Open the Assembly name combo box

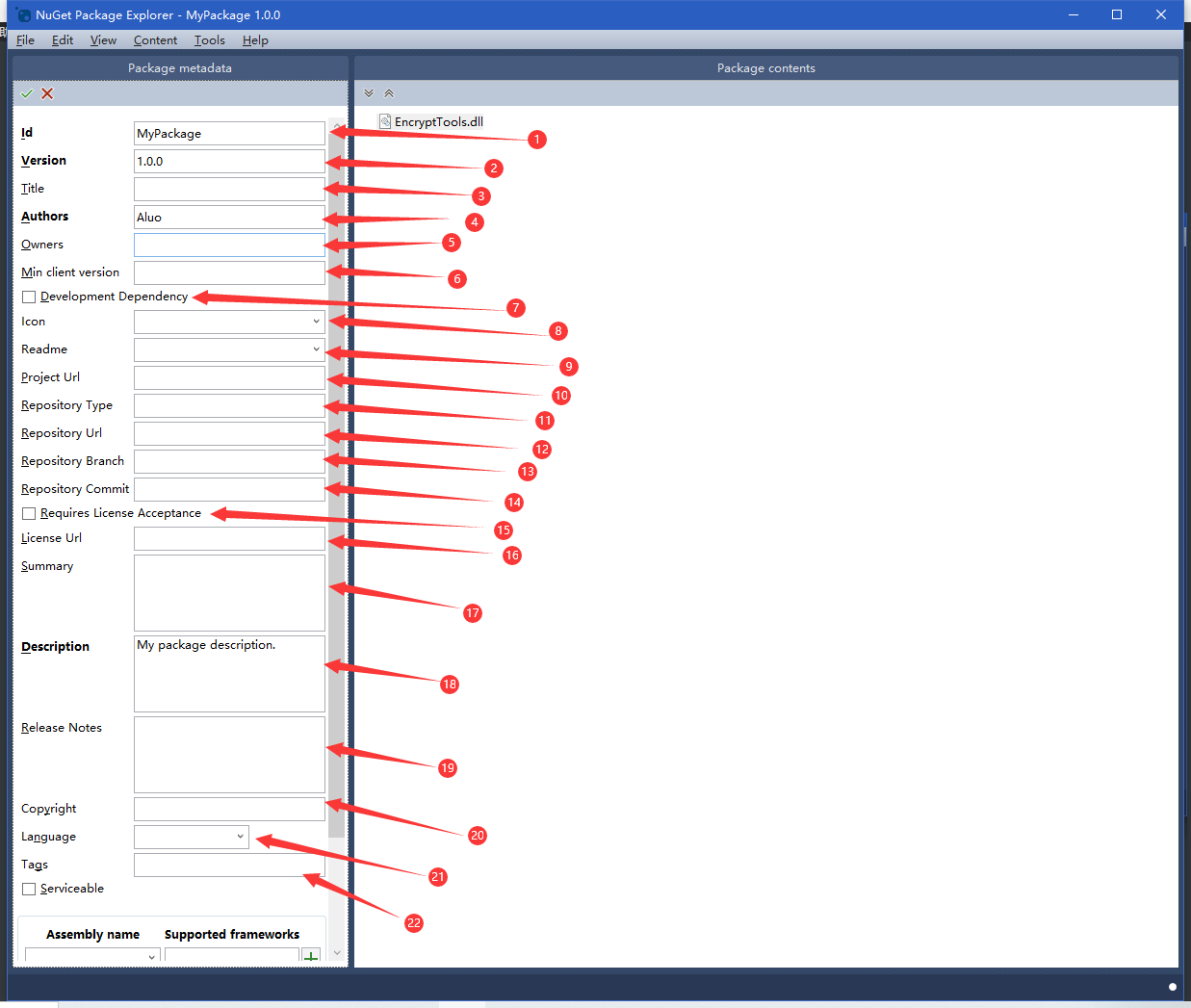[x=92, y=956]
